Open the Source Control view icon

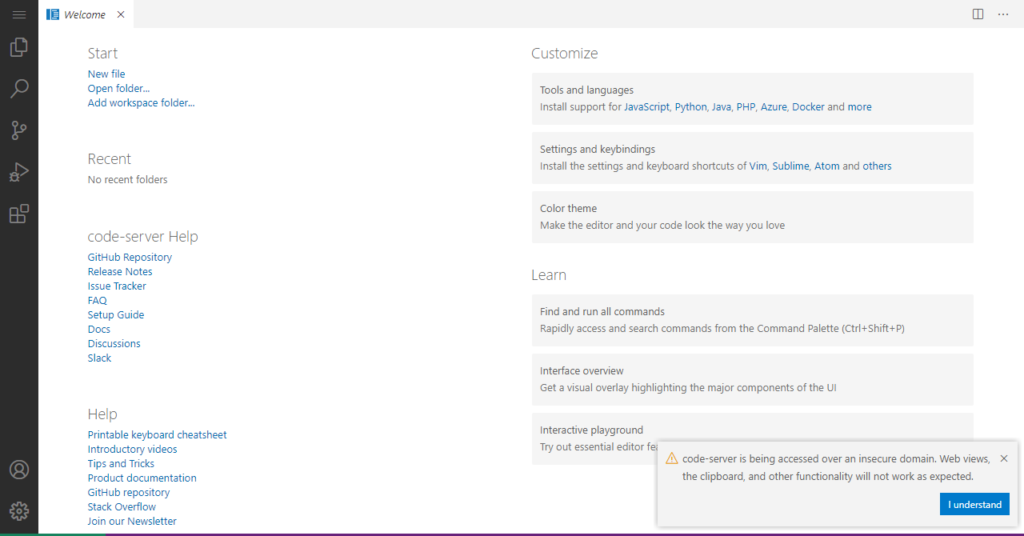pyautogui.click(x=19, y=130)
